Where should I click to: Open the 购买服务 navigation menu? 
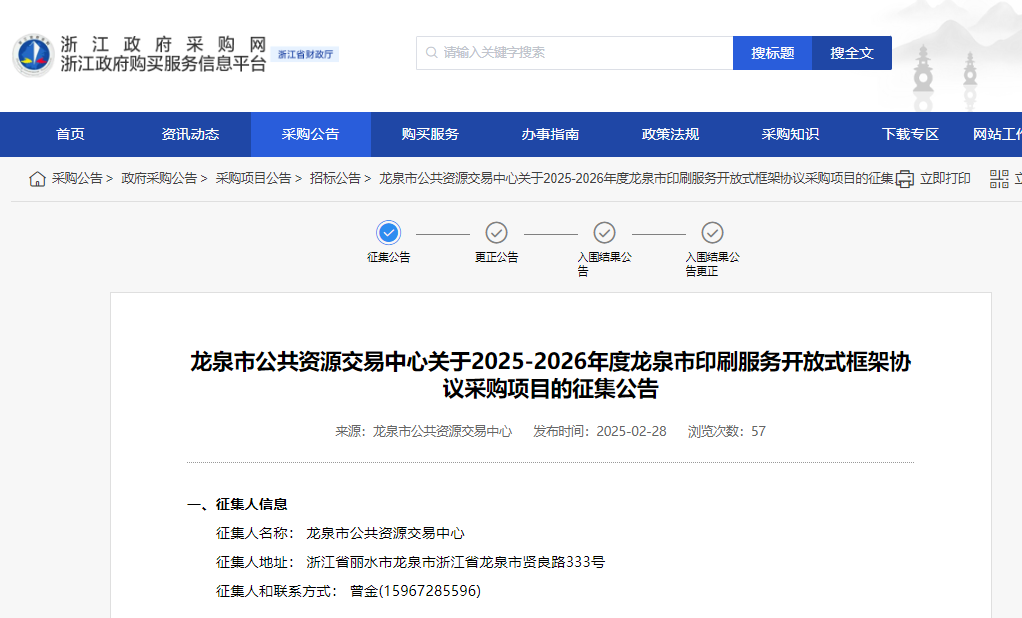430,135
